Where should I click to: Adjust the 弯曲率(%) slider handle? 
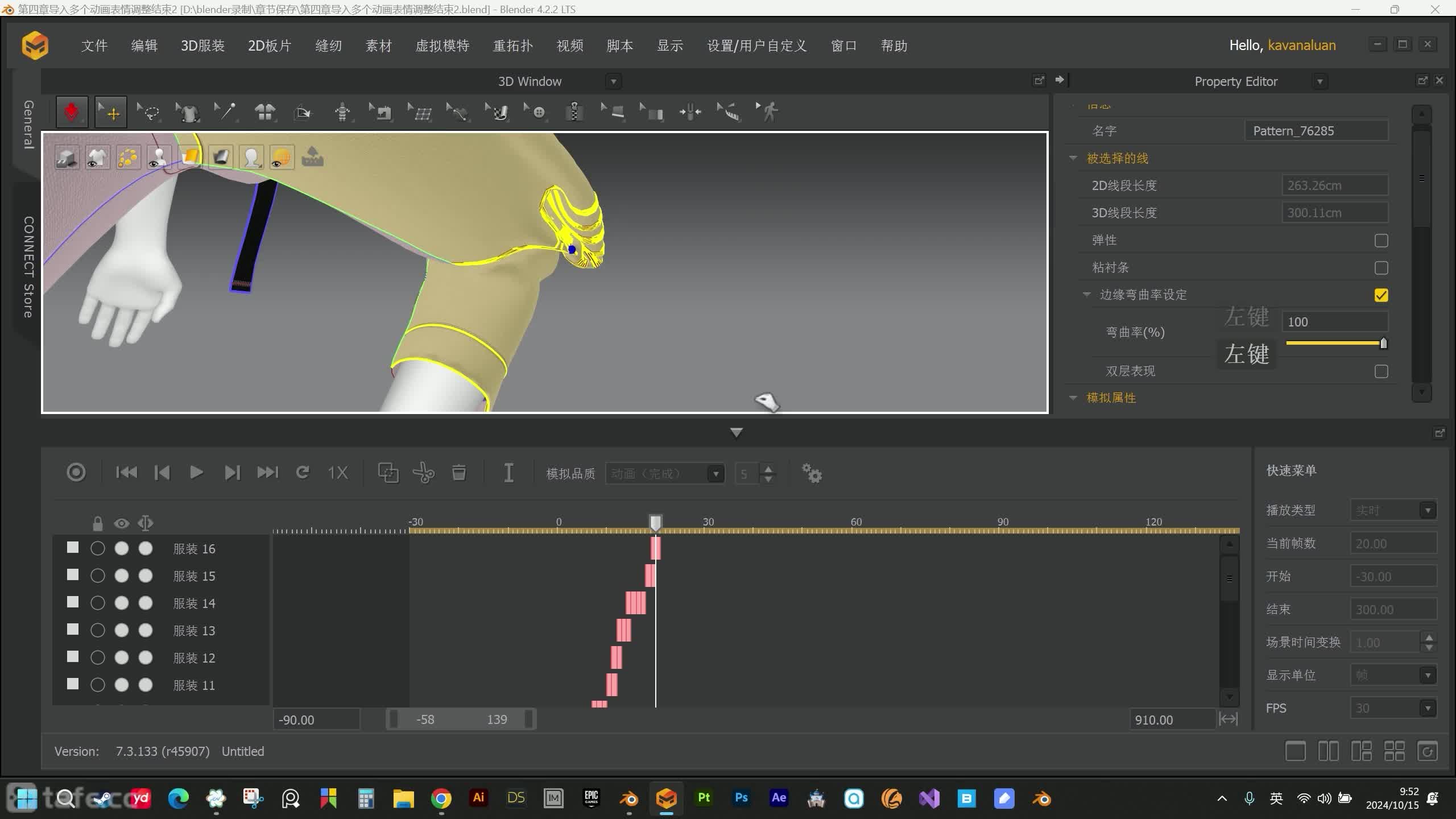click(1383, 343)
